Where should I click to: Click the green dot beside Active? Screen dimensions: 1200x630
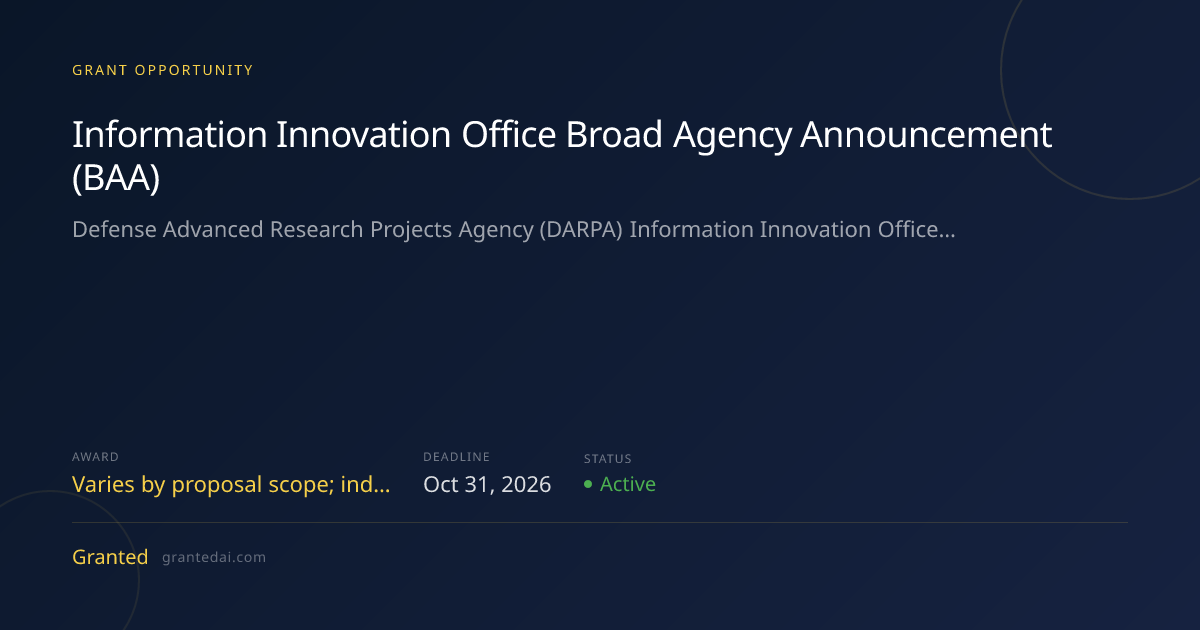588,485
